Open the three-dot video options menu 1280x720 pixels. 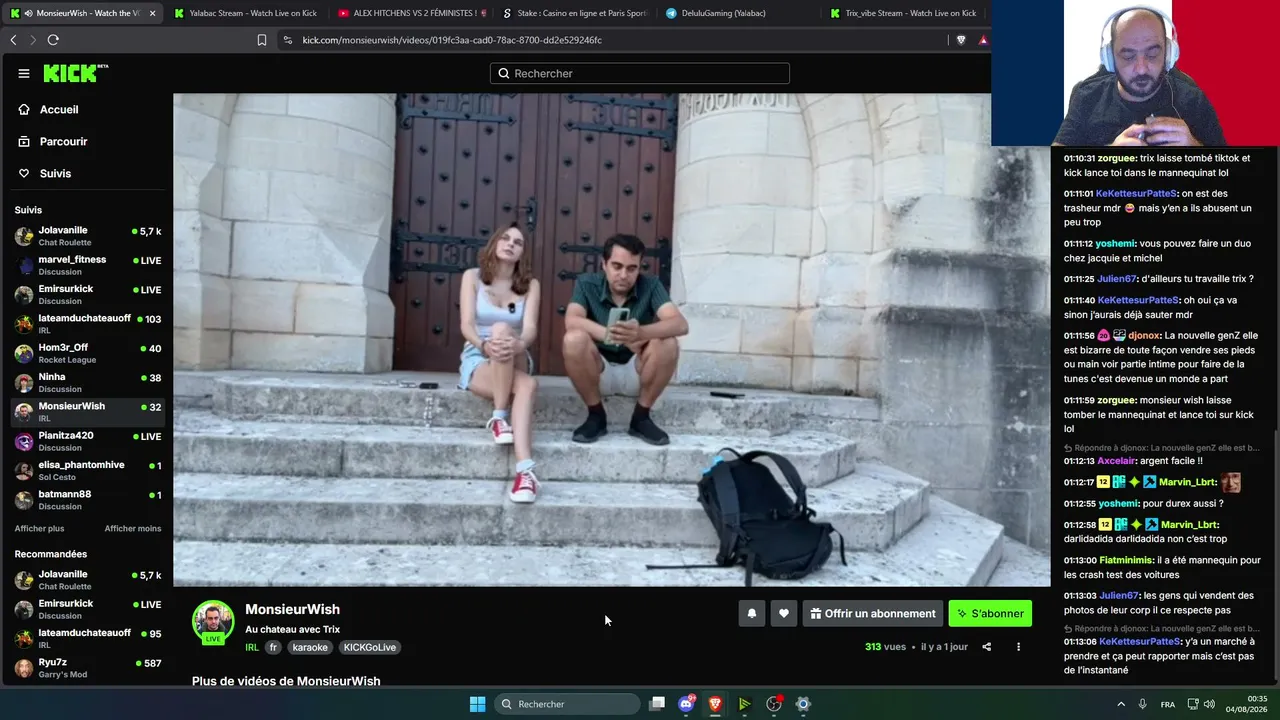1018,647
